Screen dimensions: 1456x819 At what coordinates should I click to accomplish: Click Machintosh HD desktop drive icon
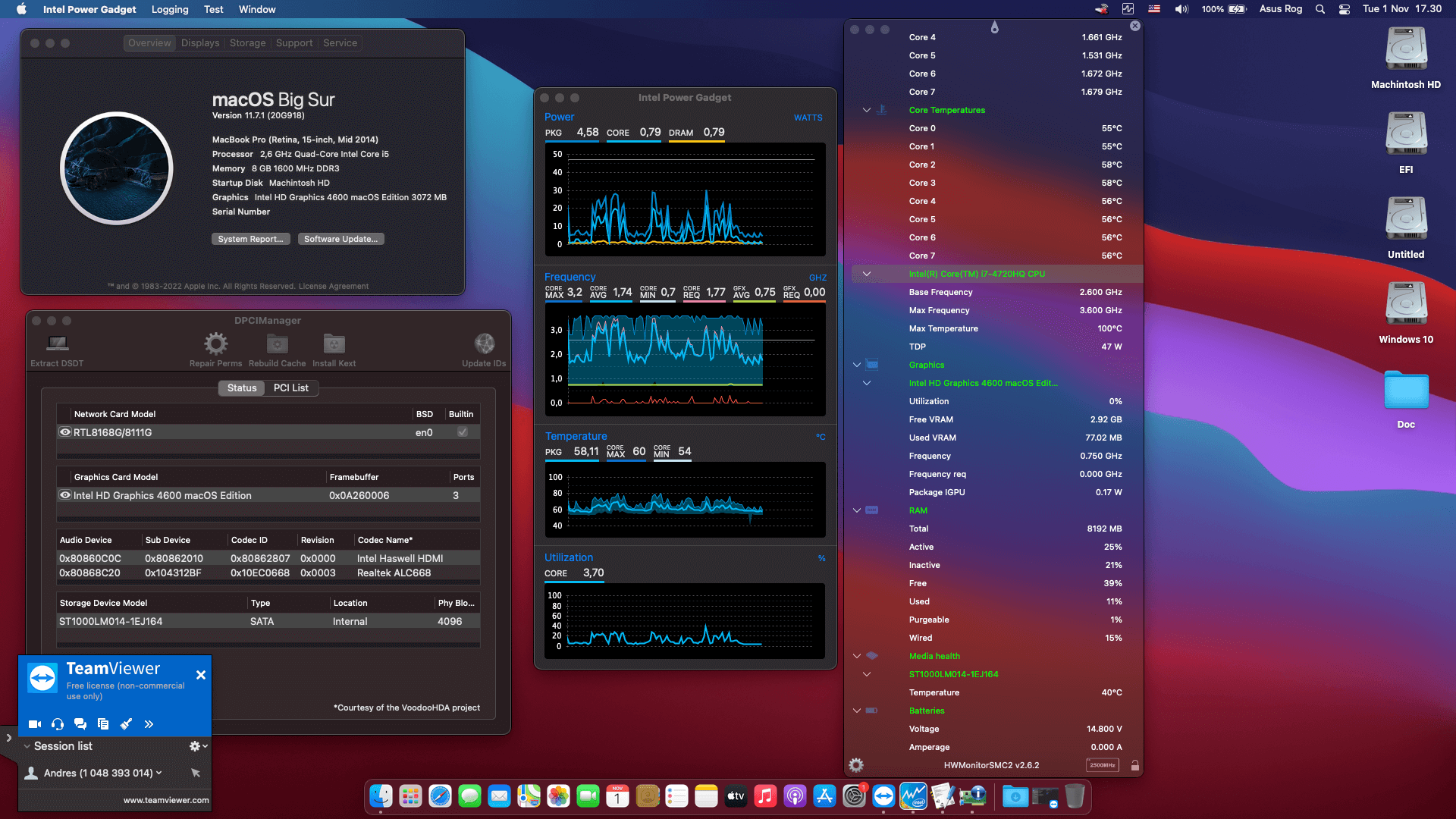(x=1406, y=49)
